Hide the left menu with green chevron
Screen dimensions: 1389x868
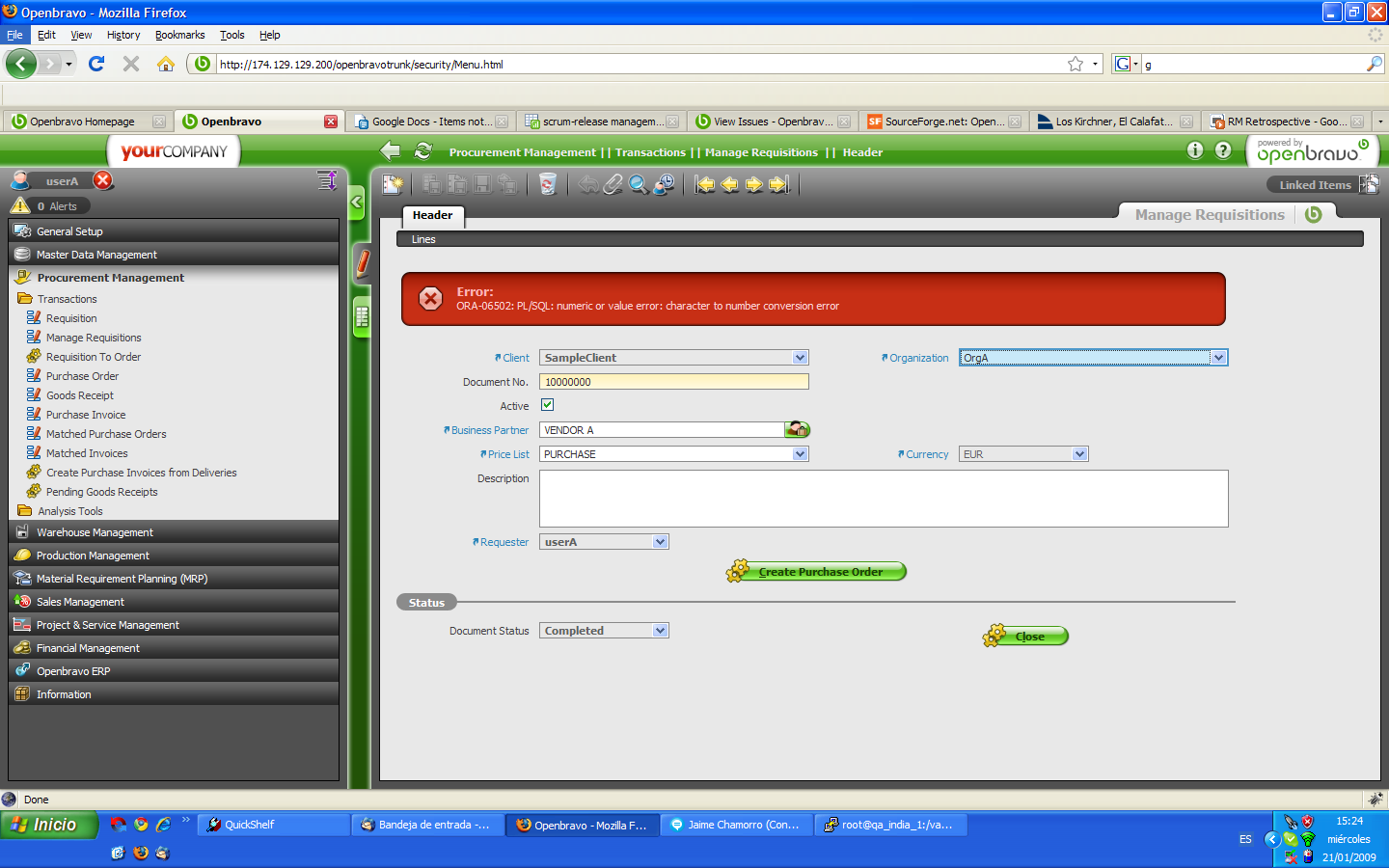pos(357,203)
